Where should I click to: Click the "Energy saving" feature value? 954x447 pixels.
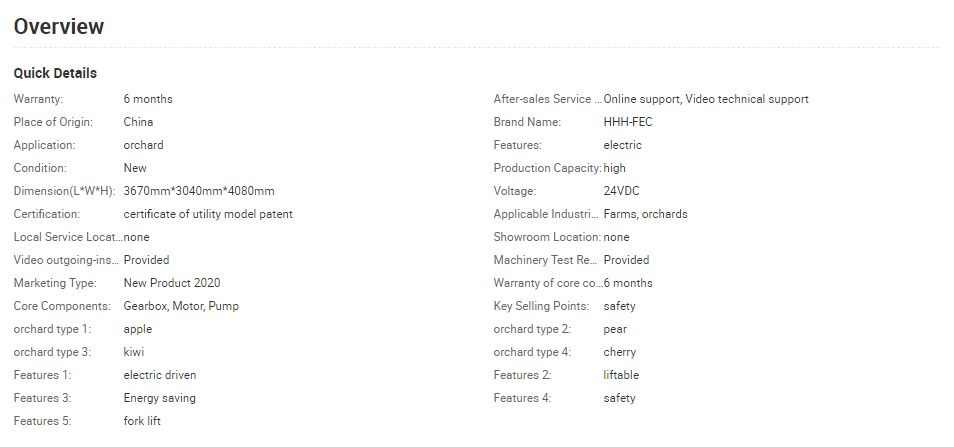(160, 398)
